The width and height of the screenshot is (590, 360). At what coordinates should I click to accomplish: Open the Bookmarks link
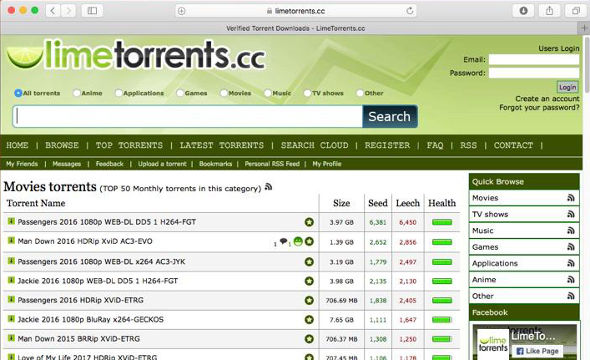pyautogui.click(x=215, y=164)
